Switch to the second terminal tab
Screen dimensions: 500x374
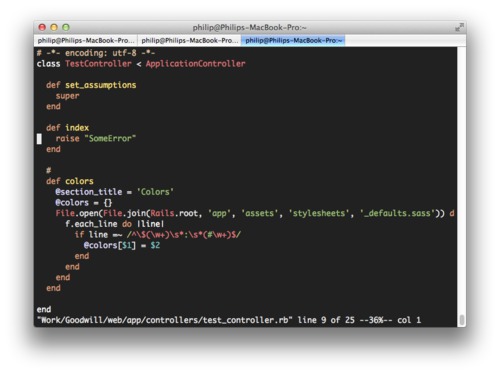click(189, 40)
